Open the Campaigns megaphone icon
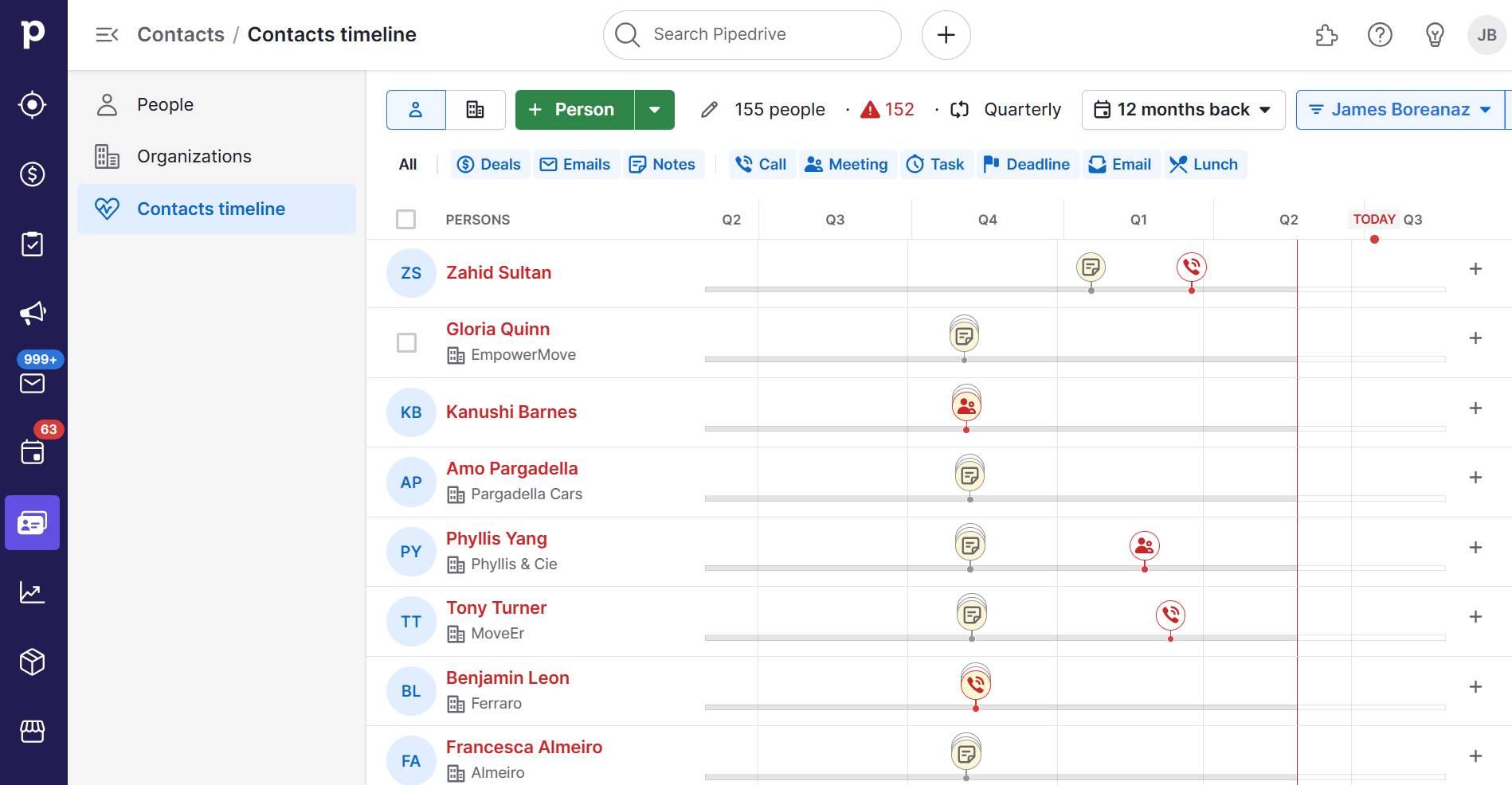1512x785 pixels. click(x=32, y=312)
